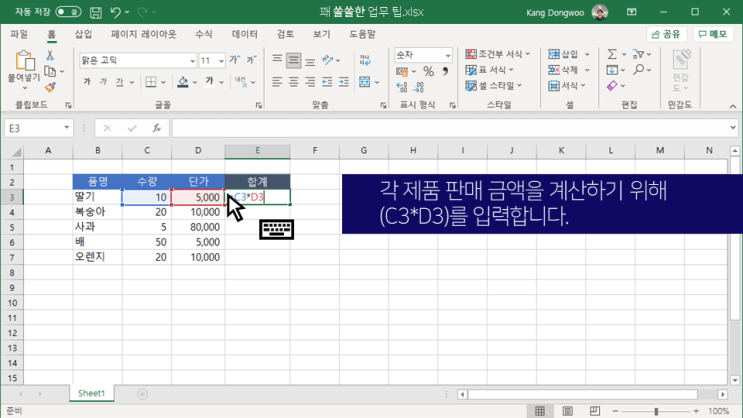The image size is (743, 418).
Task: Collapse the ribbon
Action: (x=733, y=106)
